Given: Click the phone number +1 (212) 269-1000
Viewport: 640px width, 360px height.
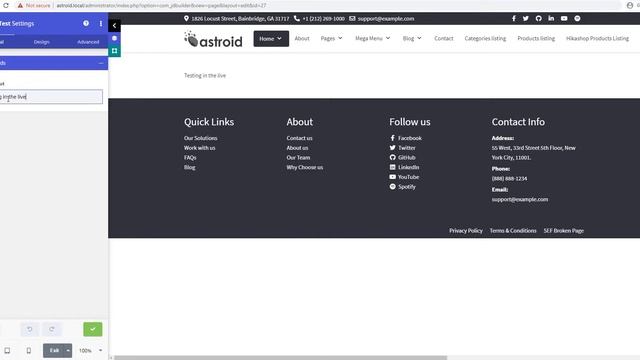Looking at the screenshot, I should tap(323, 19).
